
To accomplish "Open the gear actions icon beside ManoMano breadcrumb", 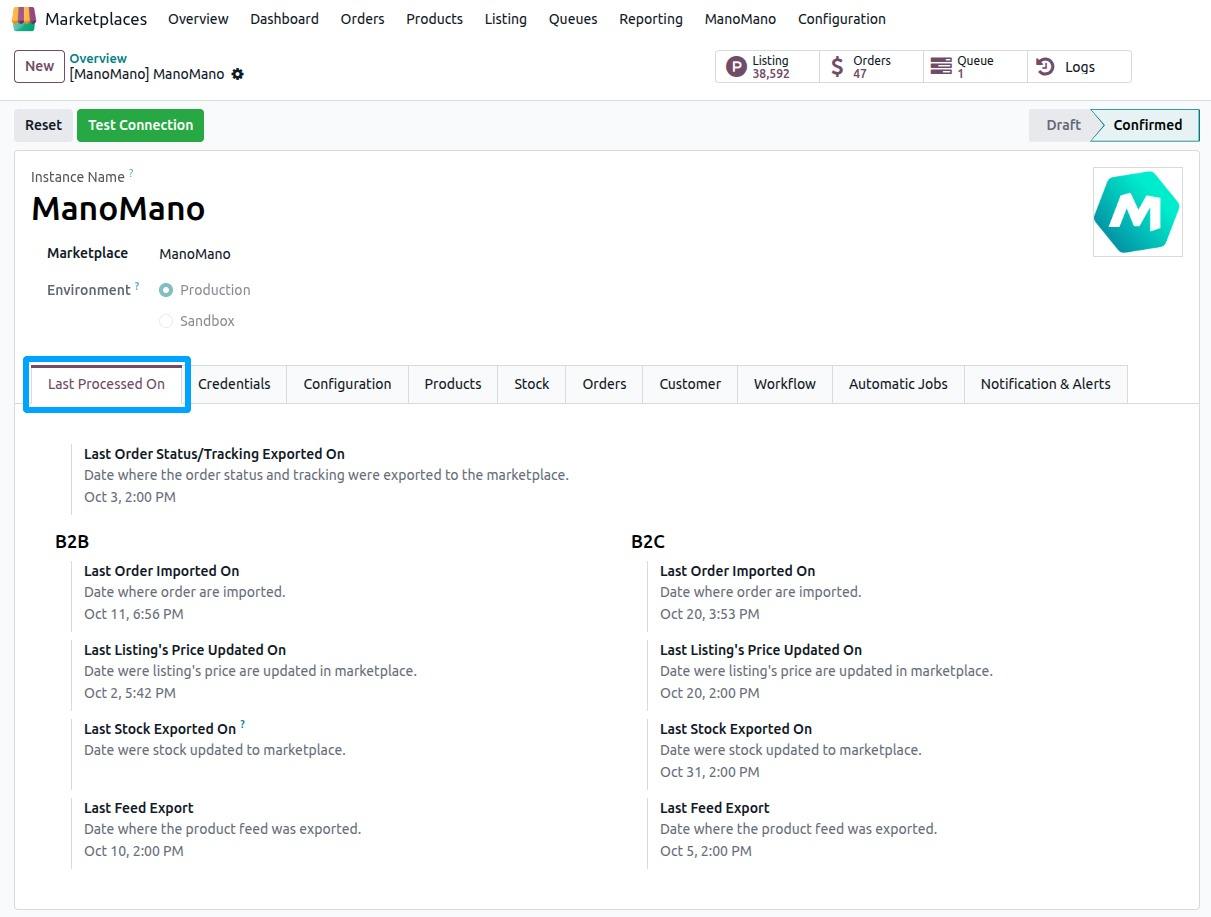I will 237,74.
